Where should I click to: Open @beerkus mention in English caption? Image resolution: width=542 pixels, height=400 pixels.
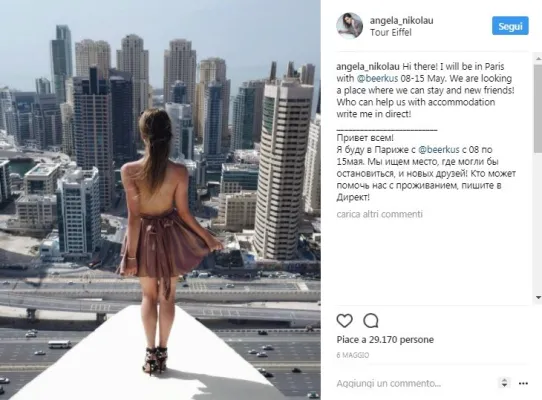coord(377,78)
